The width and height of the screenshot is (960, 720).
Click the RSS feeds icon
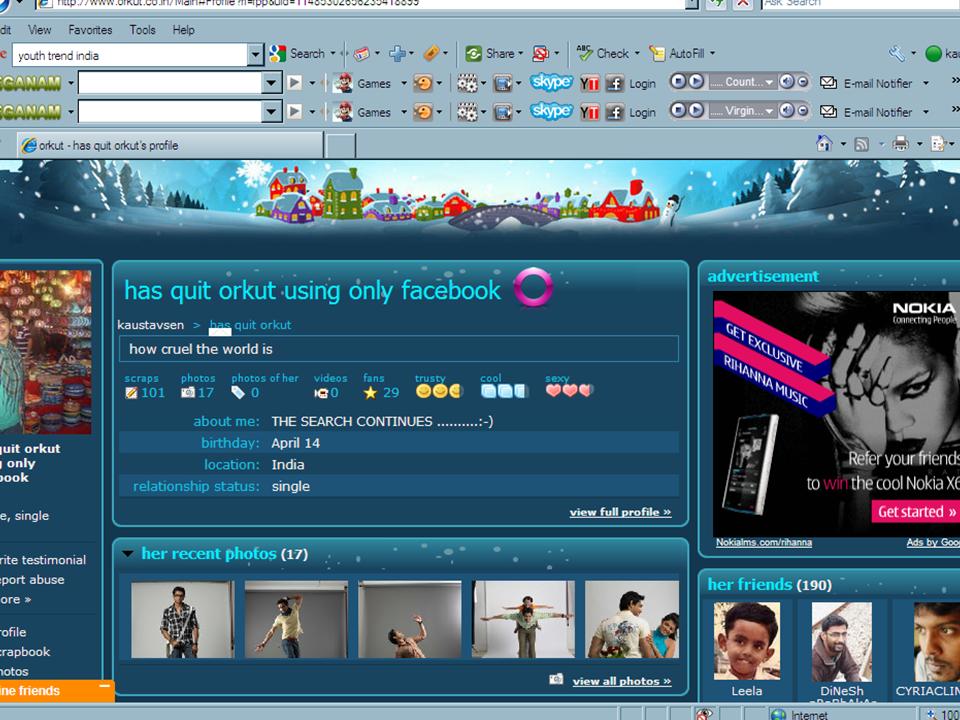(x=861, y=144)
